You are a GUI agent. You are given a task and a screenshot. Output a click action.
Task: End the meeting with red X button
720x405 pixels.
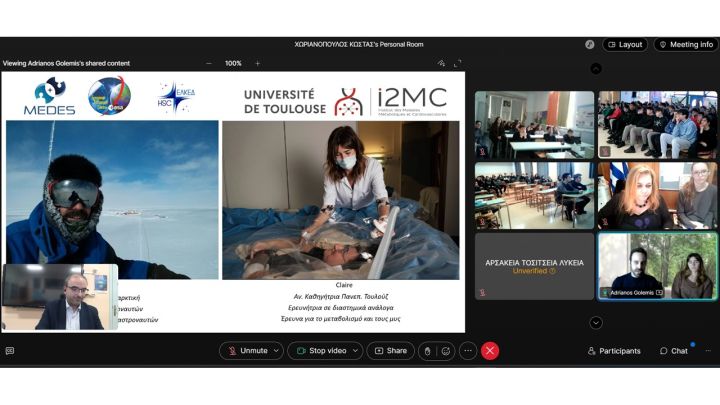pyautogui.click(x=490, y=351)
